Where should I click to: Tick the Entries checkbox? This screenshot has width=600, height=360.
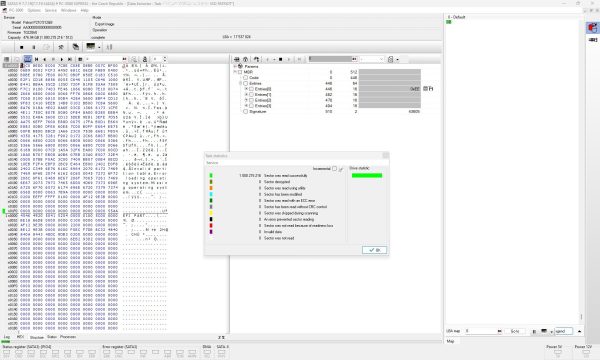246,83
